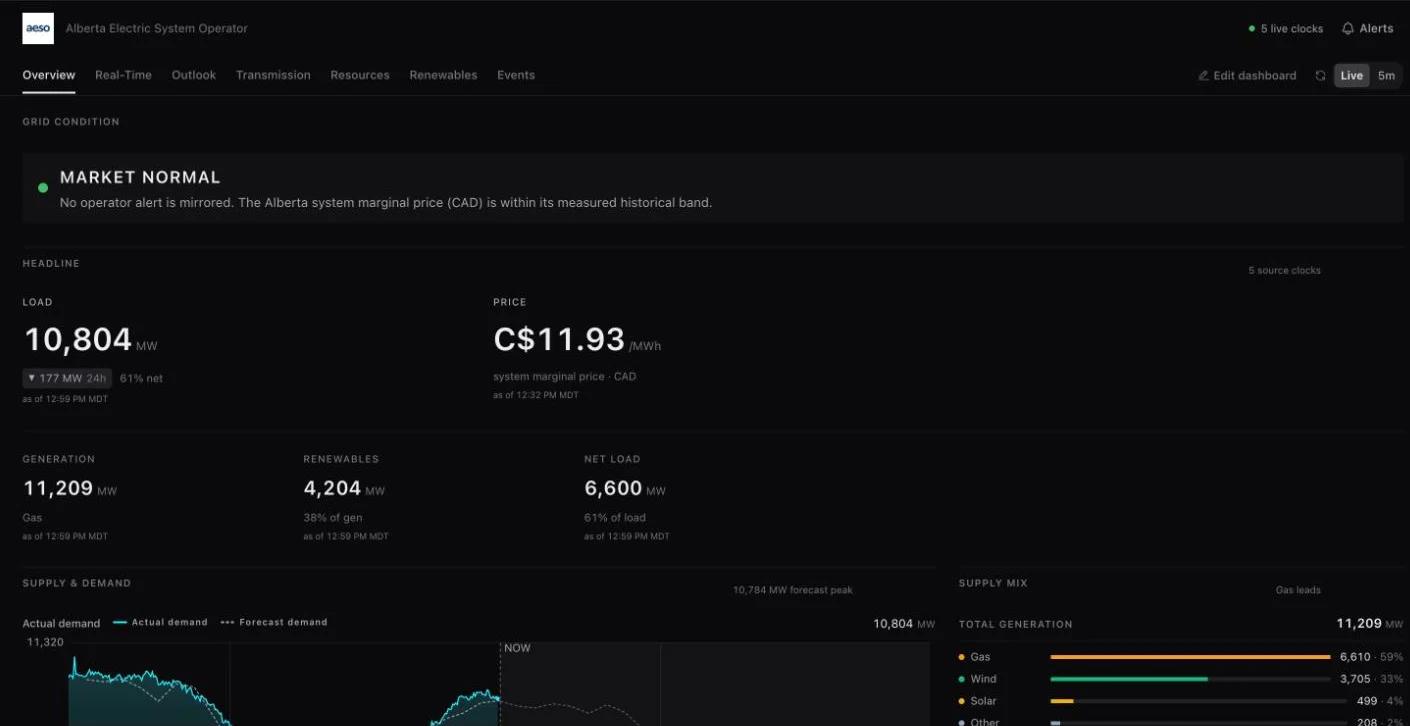Click the Gas generation bar
The width and height of the screenshot is (1410, 726).
(1190, 657)
